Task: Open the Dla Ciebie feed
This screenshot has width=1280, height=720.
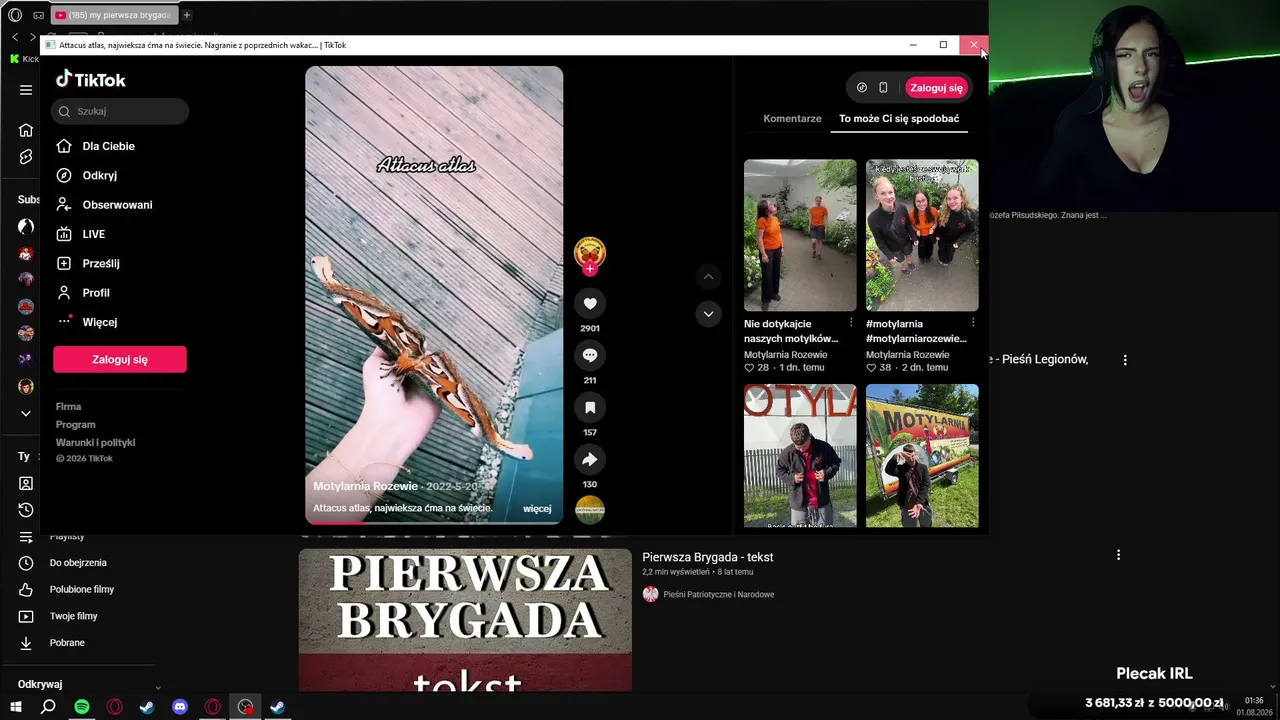Action: coord(96,146)
